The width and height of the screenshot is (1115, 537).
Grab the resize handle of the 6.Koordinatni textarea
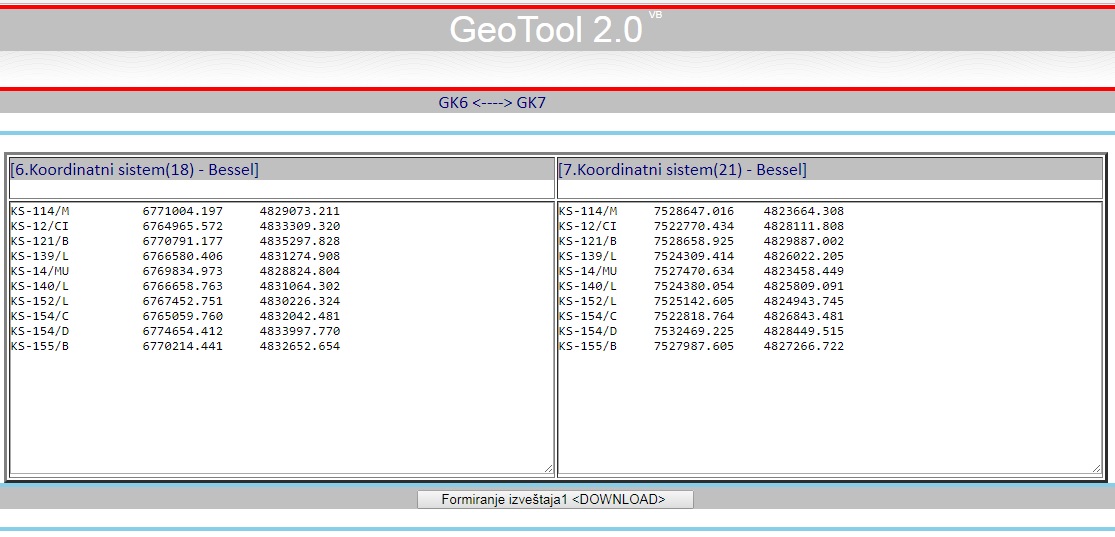tap(548, 468)
